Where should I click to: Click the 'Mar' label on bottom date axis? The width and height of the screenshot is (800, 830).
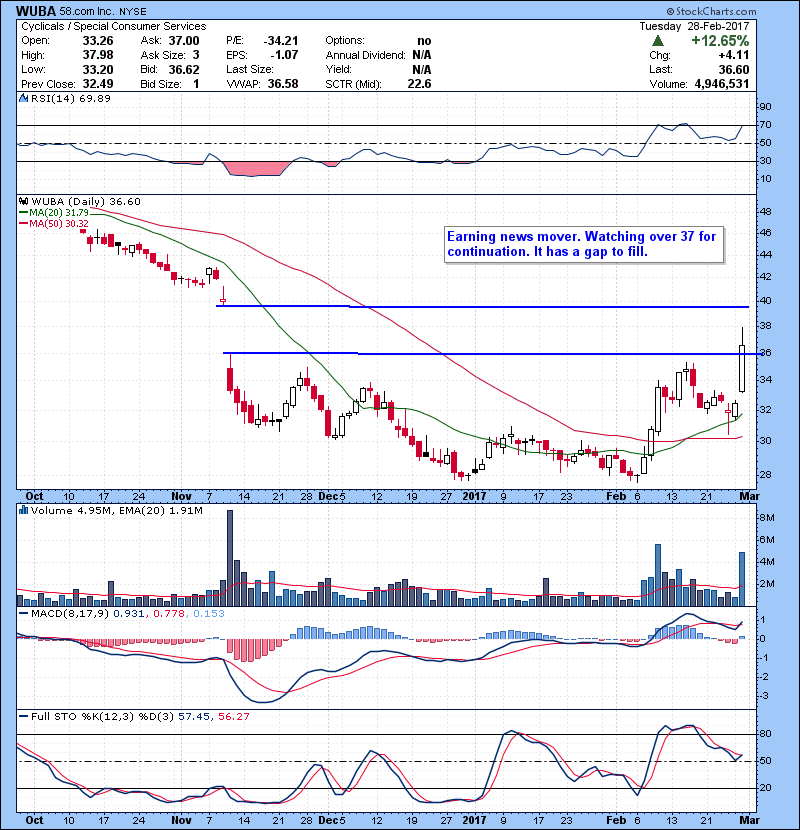coord(749,820)
